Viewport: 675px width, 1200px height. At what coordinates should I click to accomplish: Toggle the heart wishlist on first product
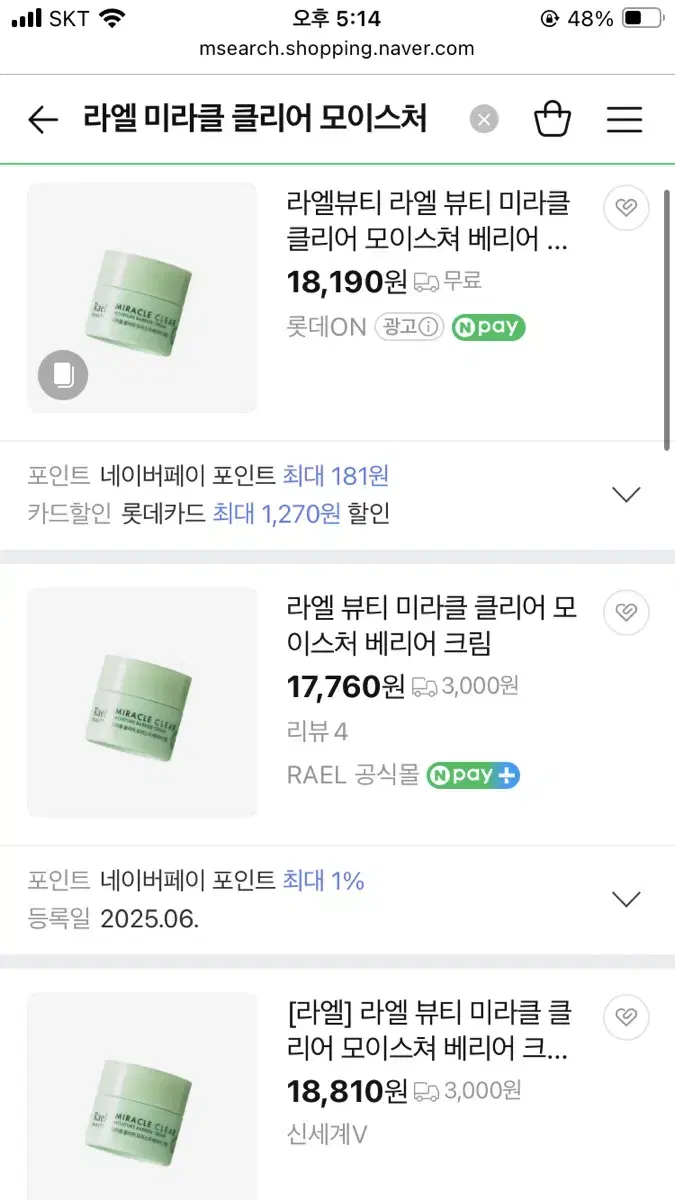pos(626,207)
